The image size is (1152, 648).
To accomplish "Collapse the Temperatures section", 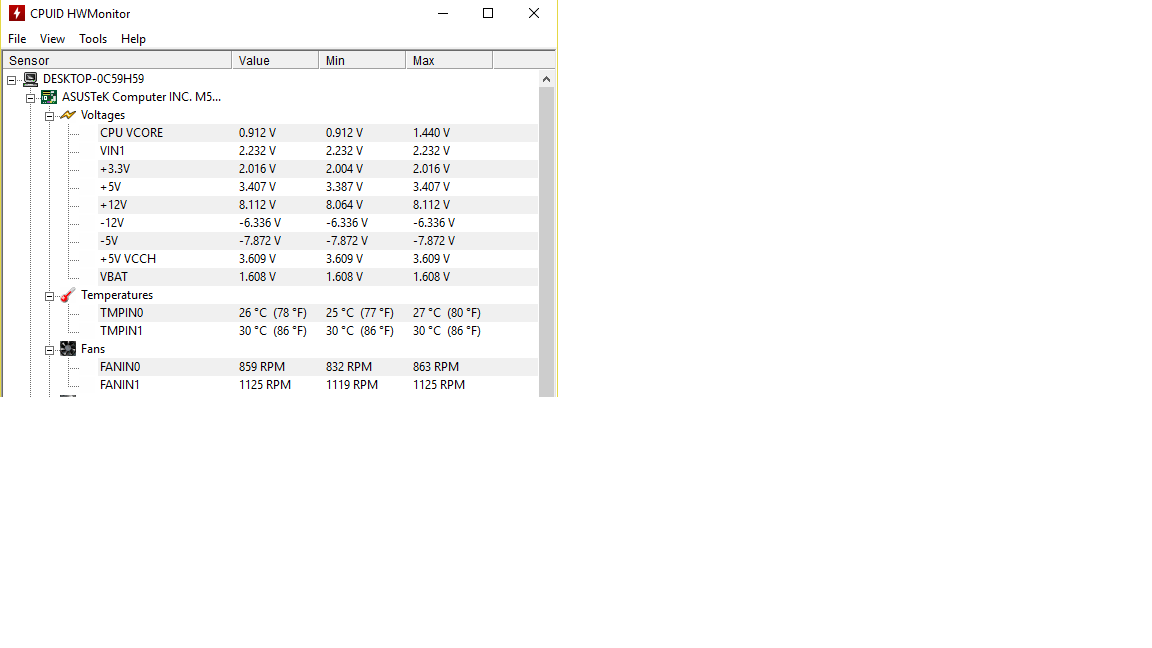I will pos(49,296).
